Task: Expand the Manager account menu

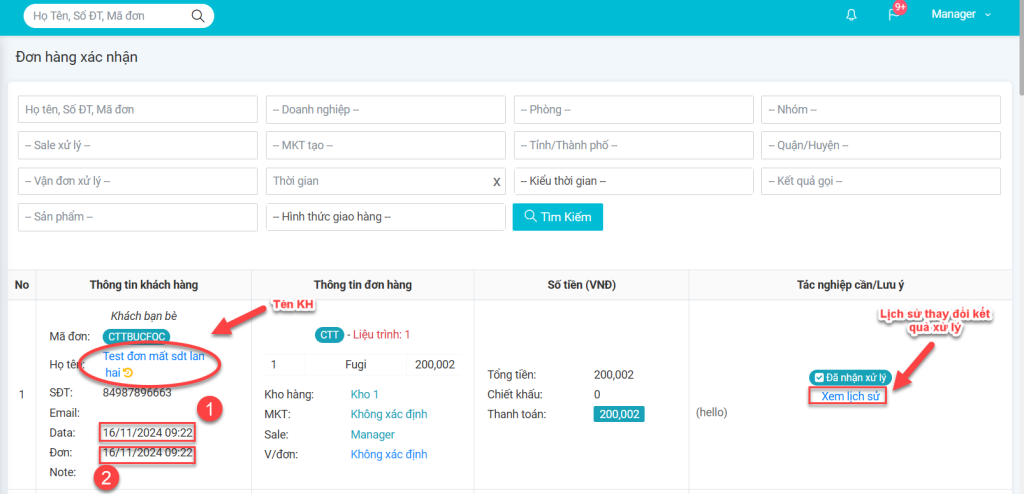Action: (960, 15)
